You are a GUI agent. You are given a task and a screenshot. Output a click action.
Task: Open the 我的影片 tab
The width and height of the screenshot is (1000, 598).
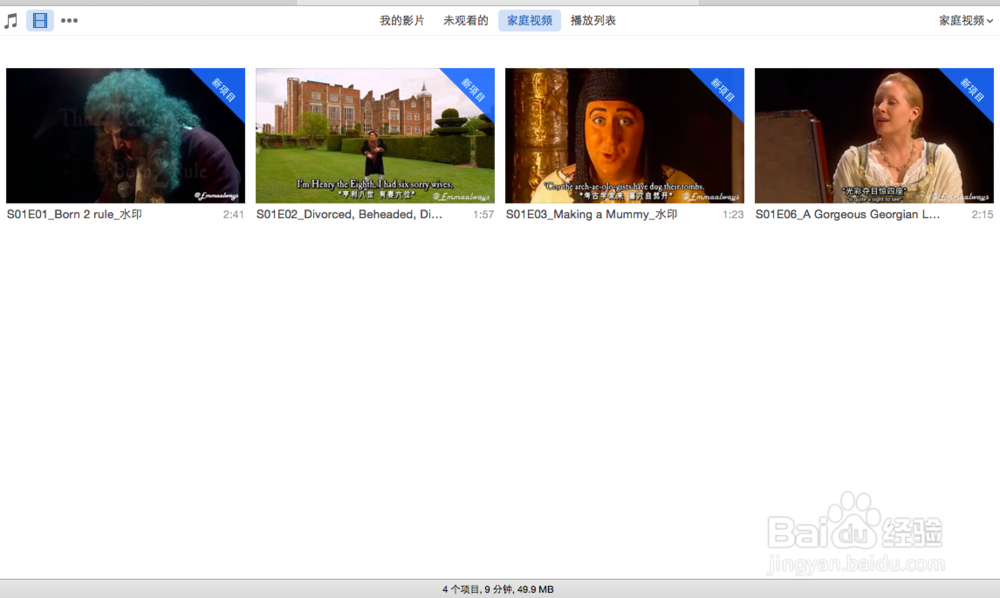tap(402, 20)
